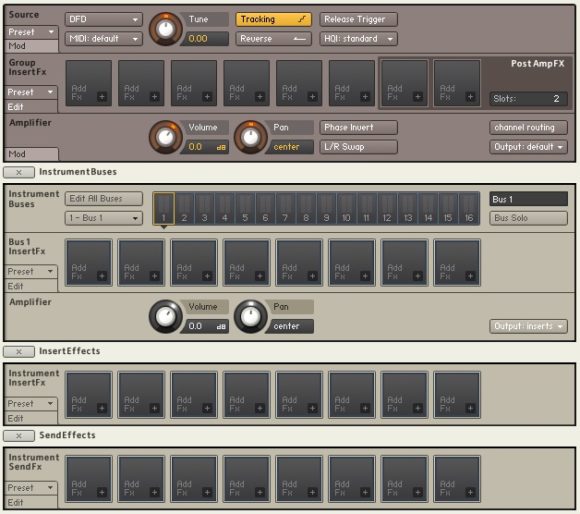The height and width of the screenshot is (514, 580).
Task: Click Edit under Group InsertFx
Action: click(x=31, y=107)
